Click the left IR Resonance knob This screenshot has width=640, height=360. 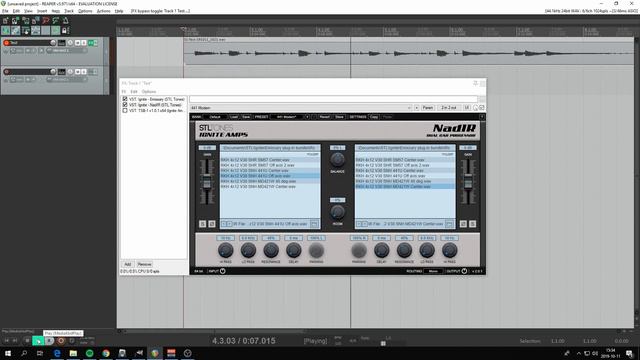pos(271,250)
